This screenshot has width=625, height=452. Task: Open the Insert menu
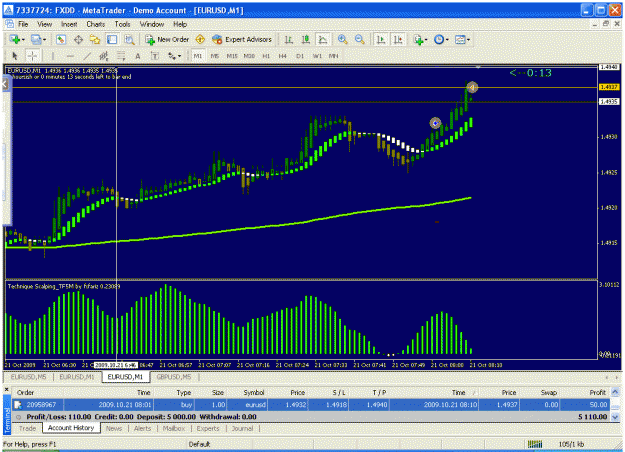(69, 24)
